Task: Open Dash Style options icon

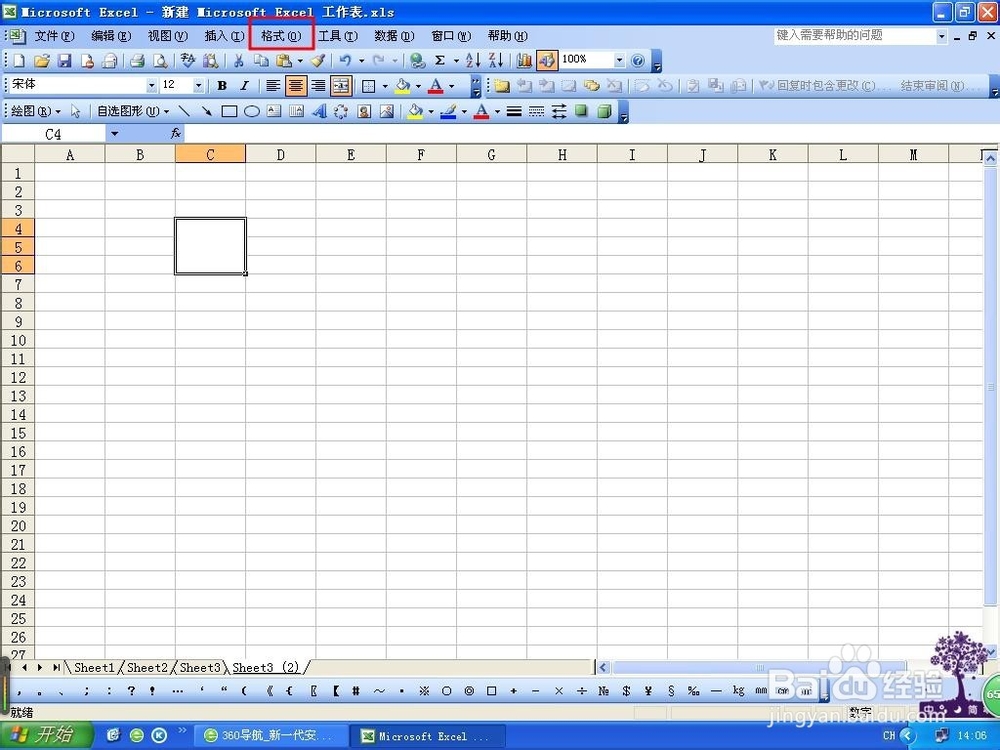Action: (x=536, y=112)
